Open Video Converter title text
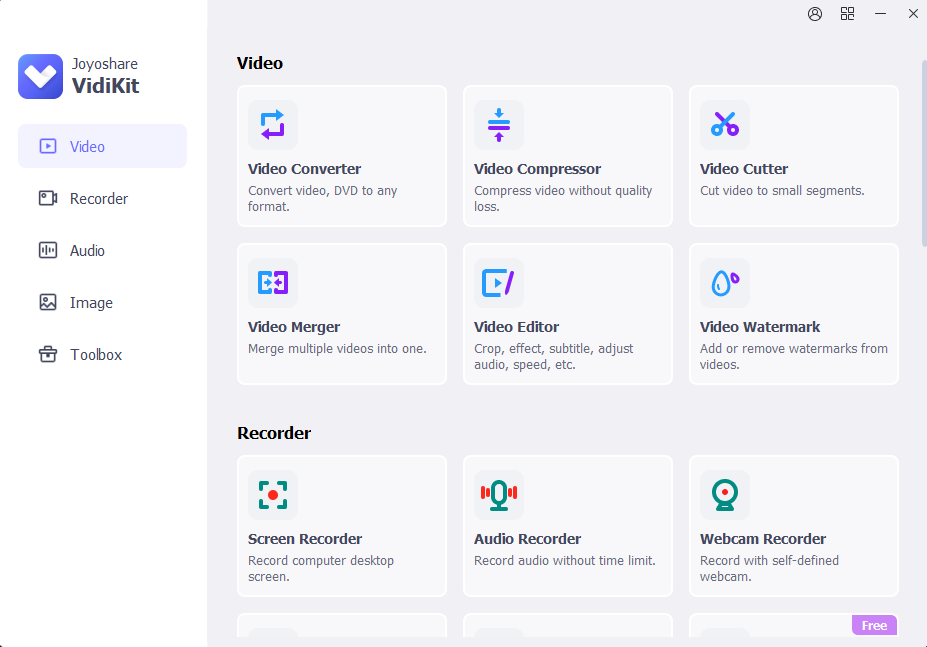Screen dimensions: 927x647 point(304,169)
